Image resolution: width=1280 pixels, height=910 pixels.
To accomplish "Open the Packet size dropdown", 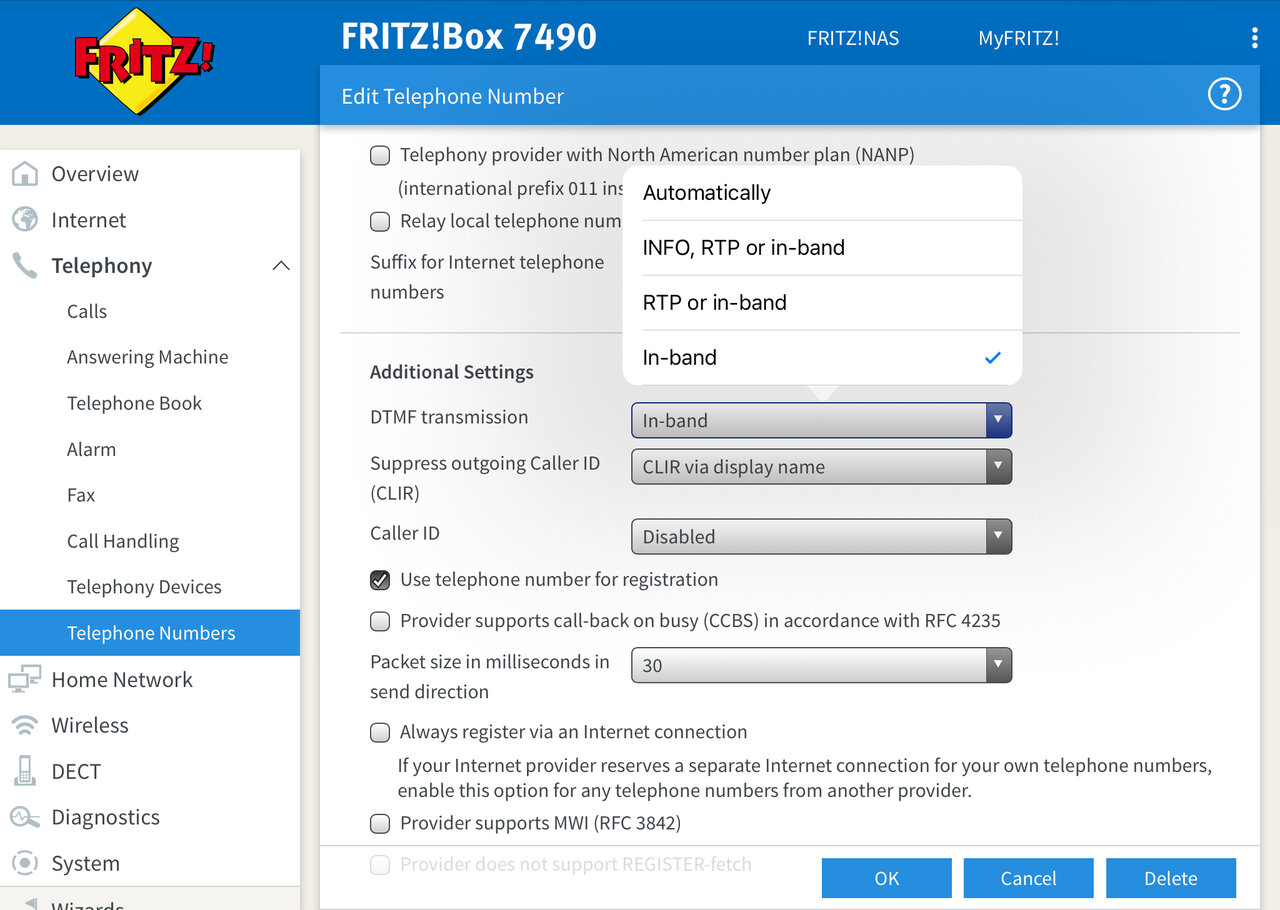I will tap(821, 665).
